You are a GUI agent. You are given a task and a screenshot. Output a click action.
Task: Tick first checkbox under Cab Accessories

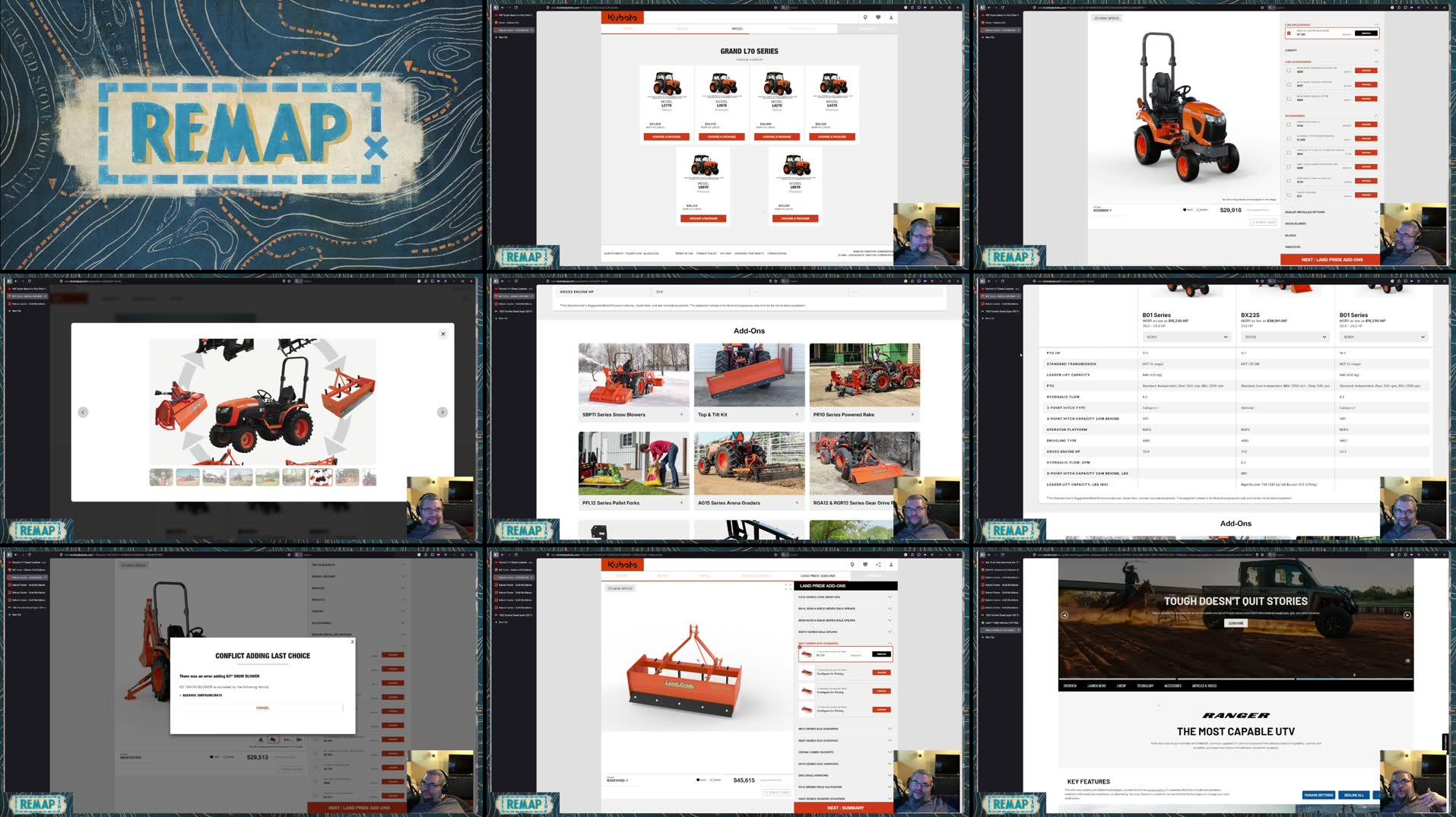pos(1289,71)
